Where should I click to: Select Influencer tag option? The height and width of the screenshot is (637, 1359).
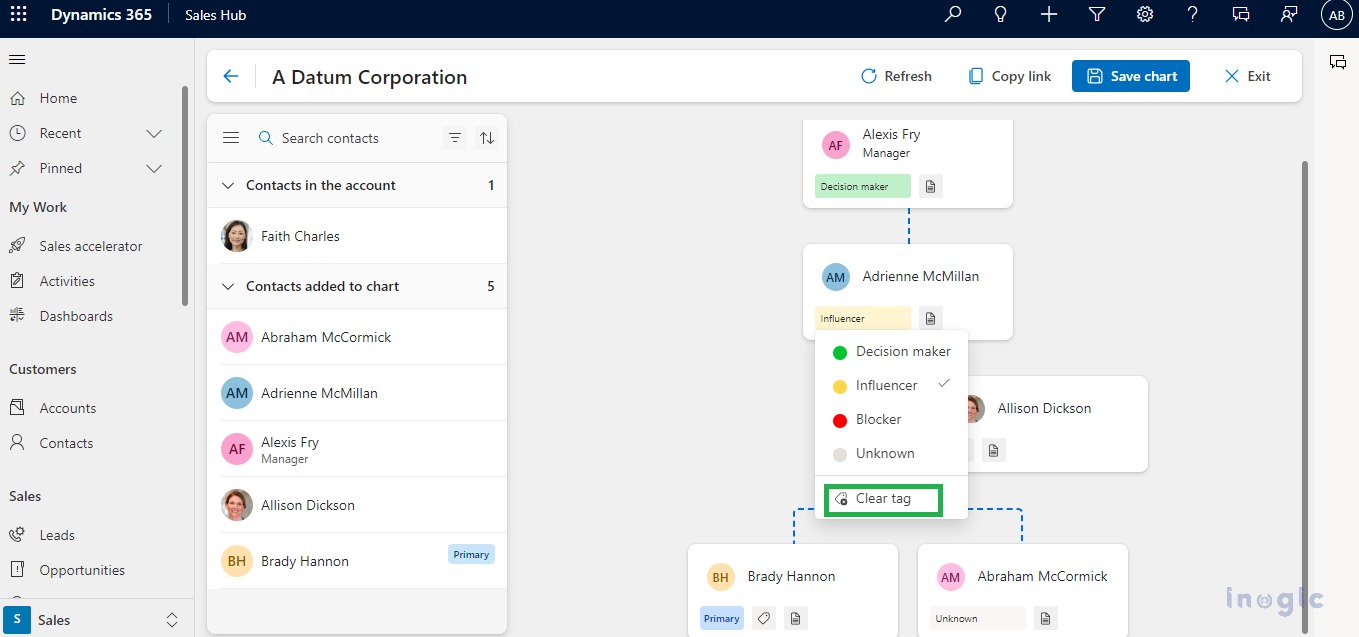click(891, 385)
